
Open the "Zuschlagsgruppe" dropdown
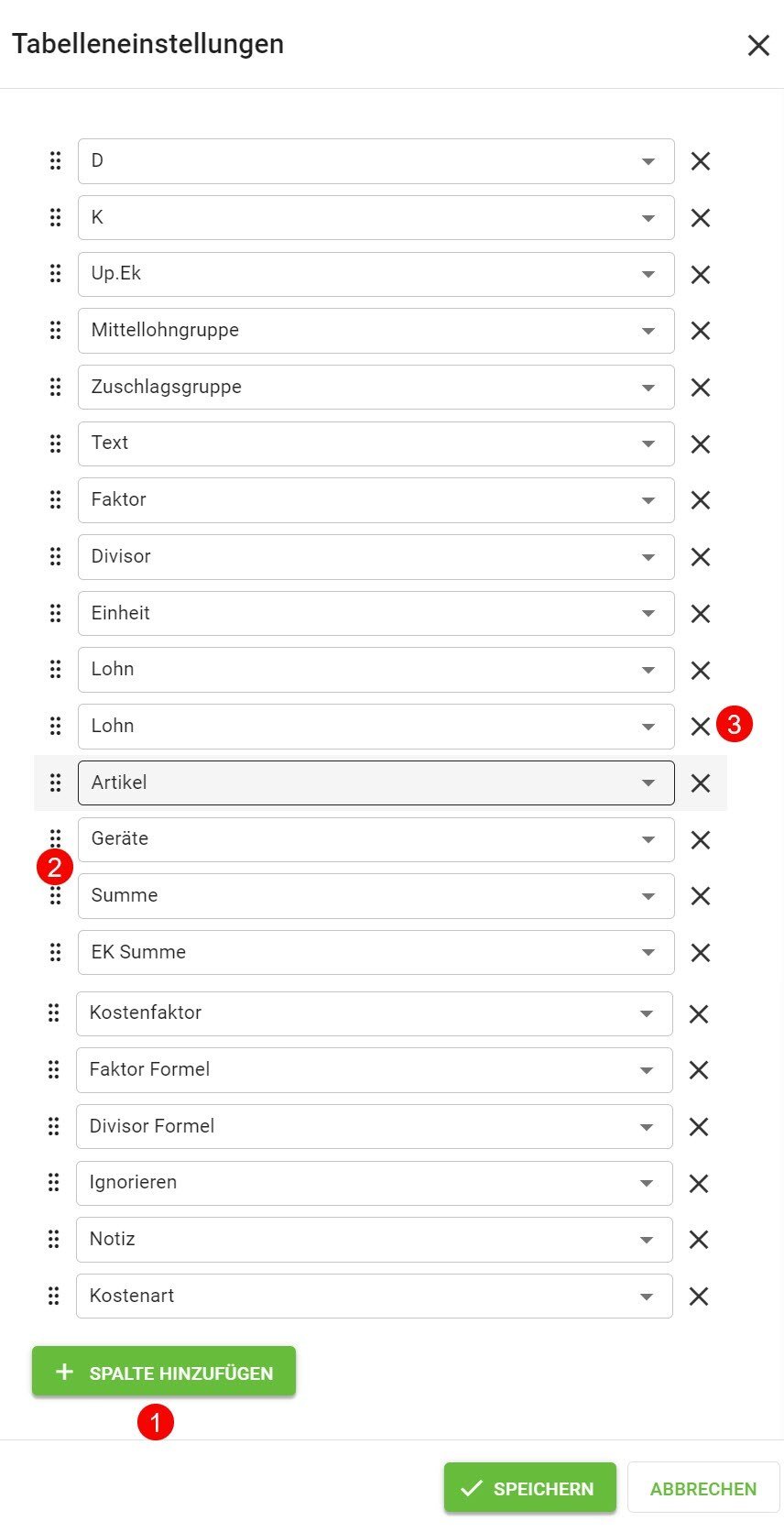[648, 387]
